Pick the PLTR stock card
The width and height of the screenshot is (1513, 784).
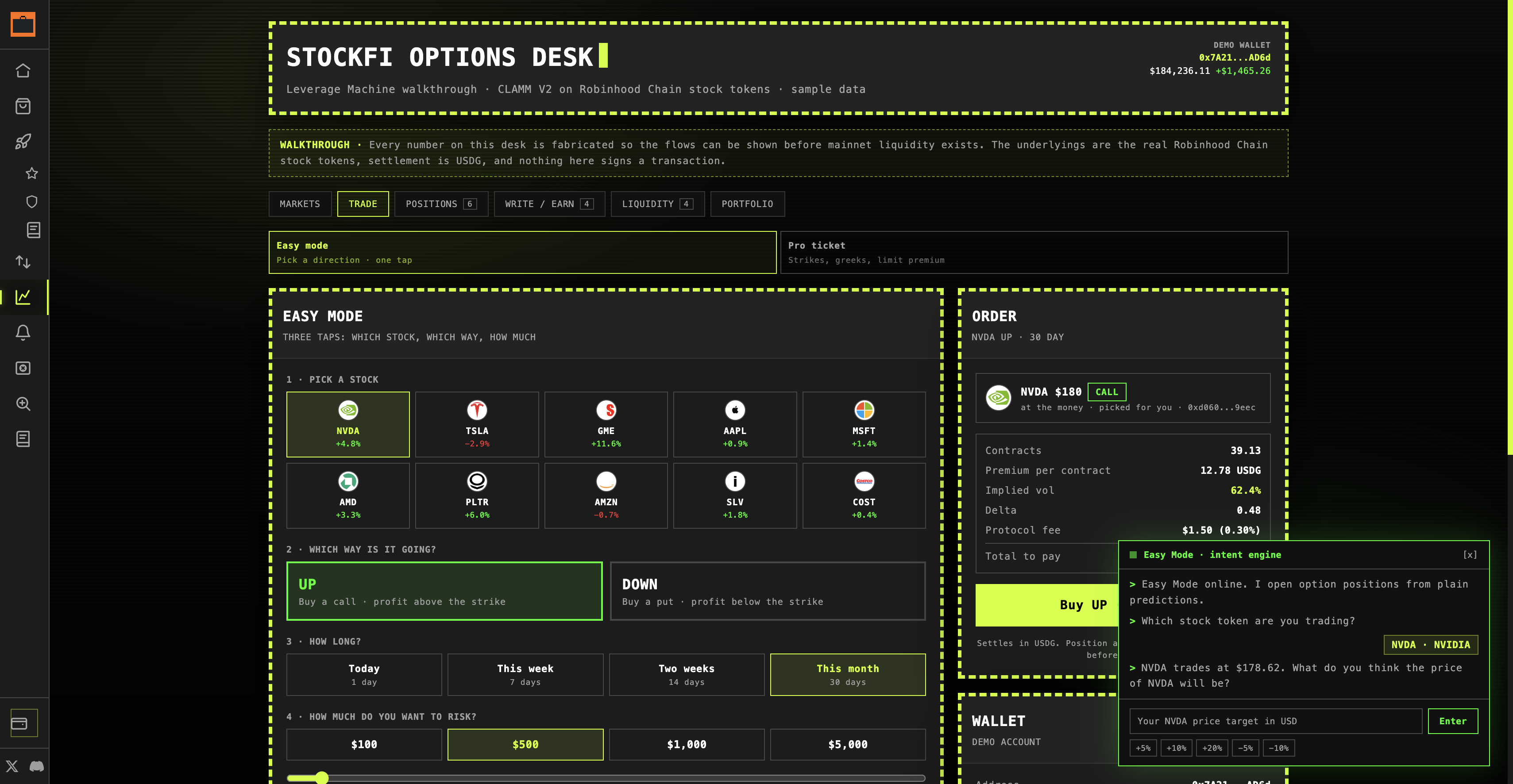[x=477, y=496]
